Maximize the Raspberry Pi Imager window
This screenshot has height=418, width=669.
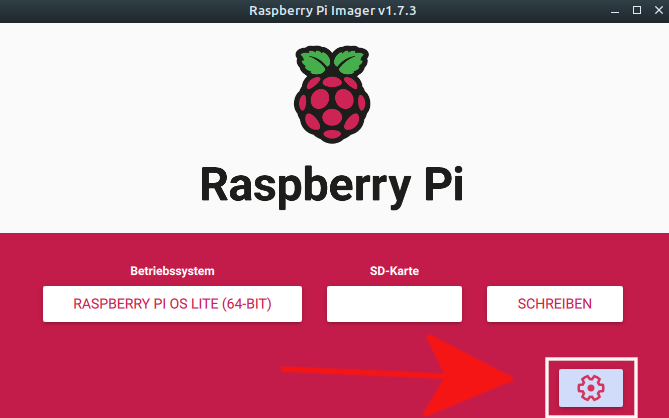pos(637,10)
